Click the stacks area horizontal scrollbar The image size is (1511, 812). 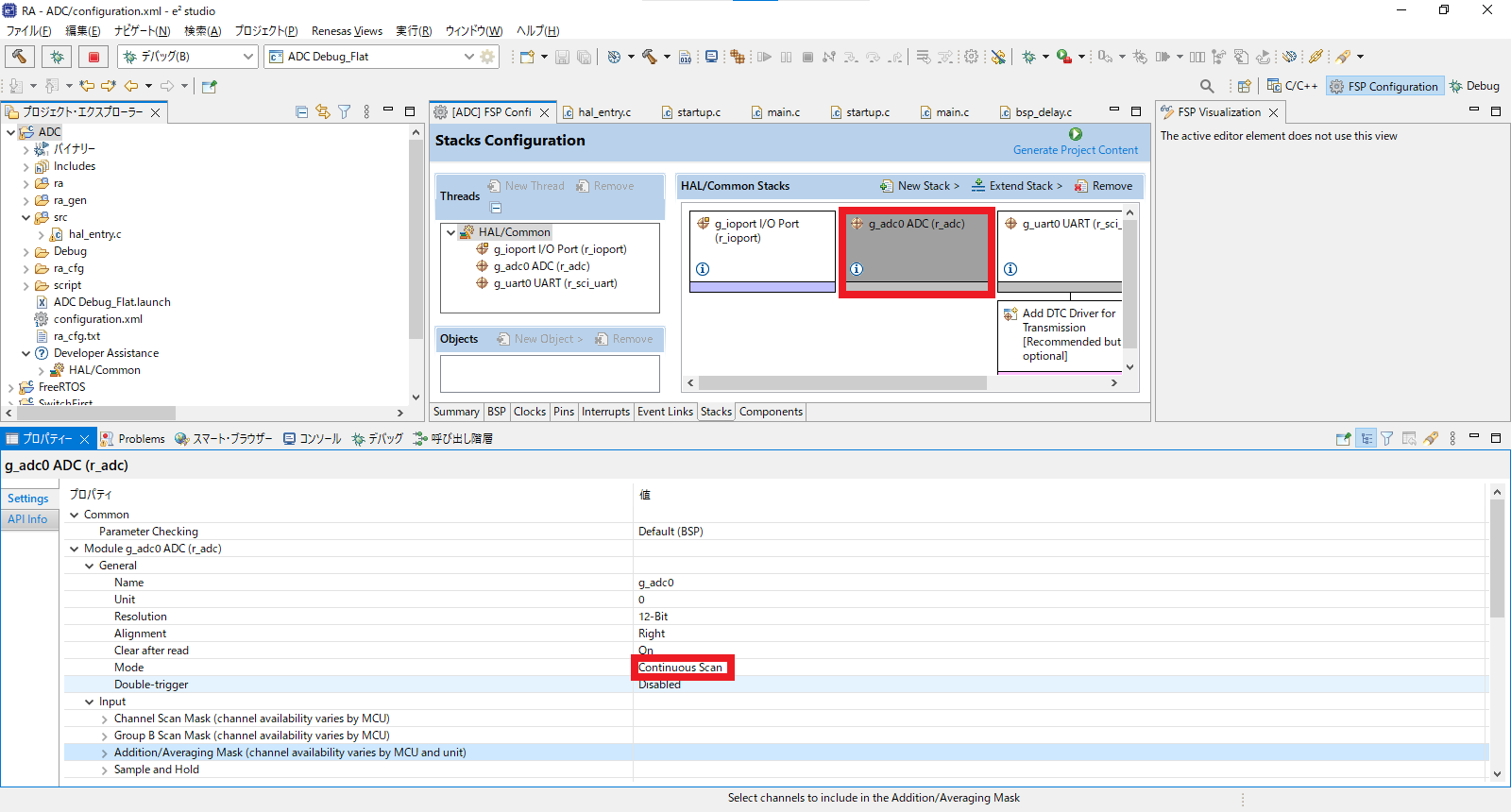pos(841,382)
